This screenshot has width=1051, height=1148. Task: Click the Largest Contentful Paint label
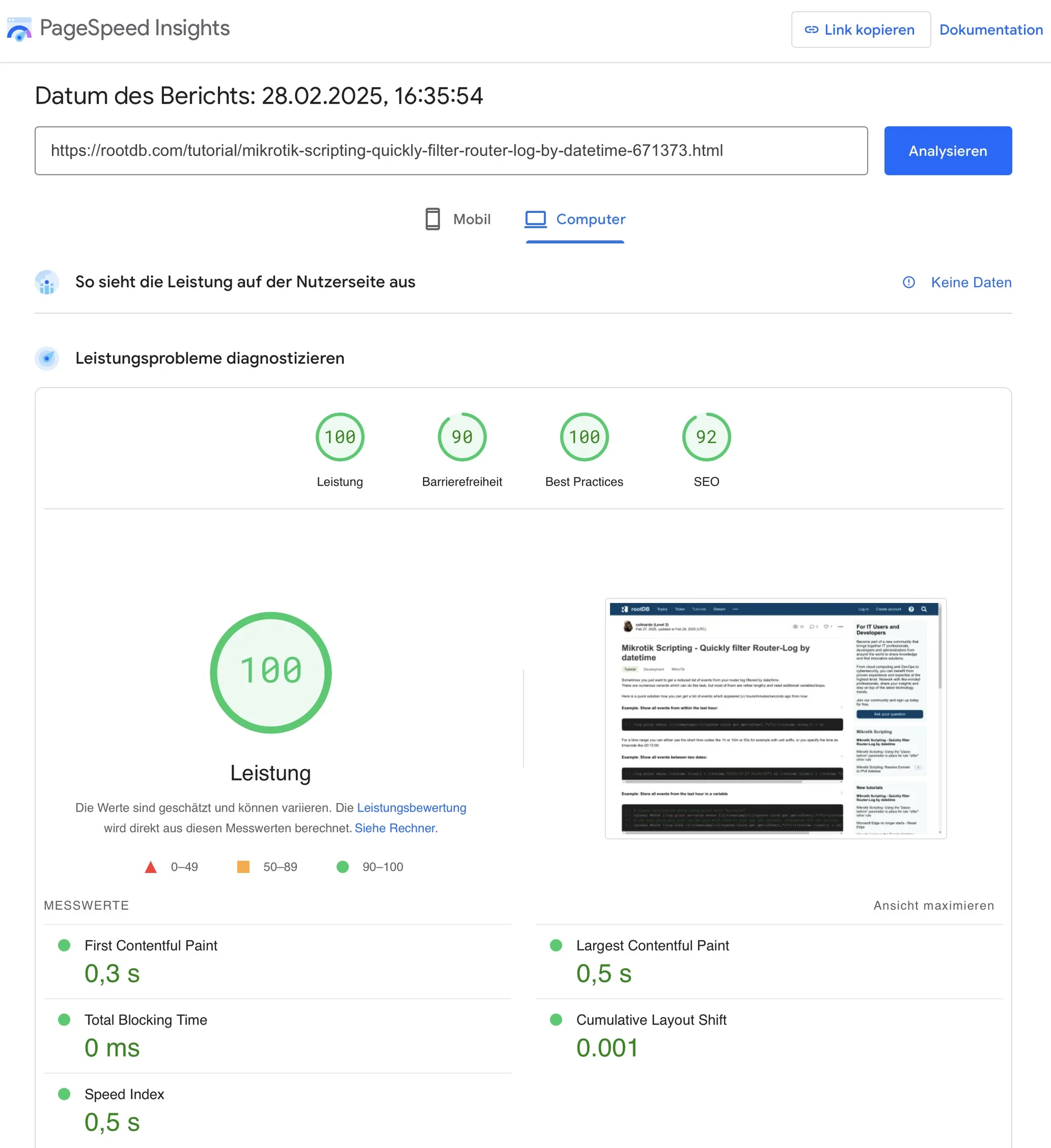(653, 945)
